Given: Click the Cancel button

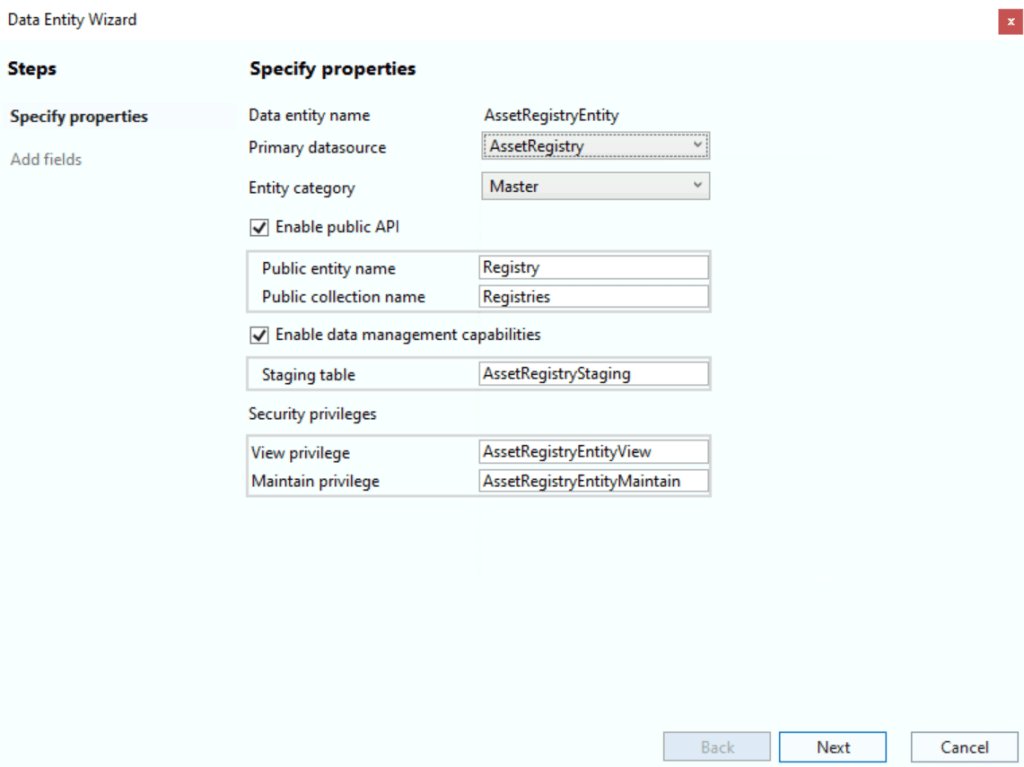Looking at the screenshot, I should point(964,747).
